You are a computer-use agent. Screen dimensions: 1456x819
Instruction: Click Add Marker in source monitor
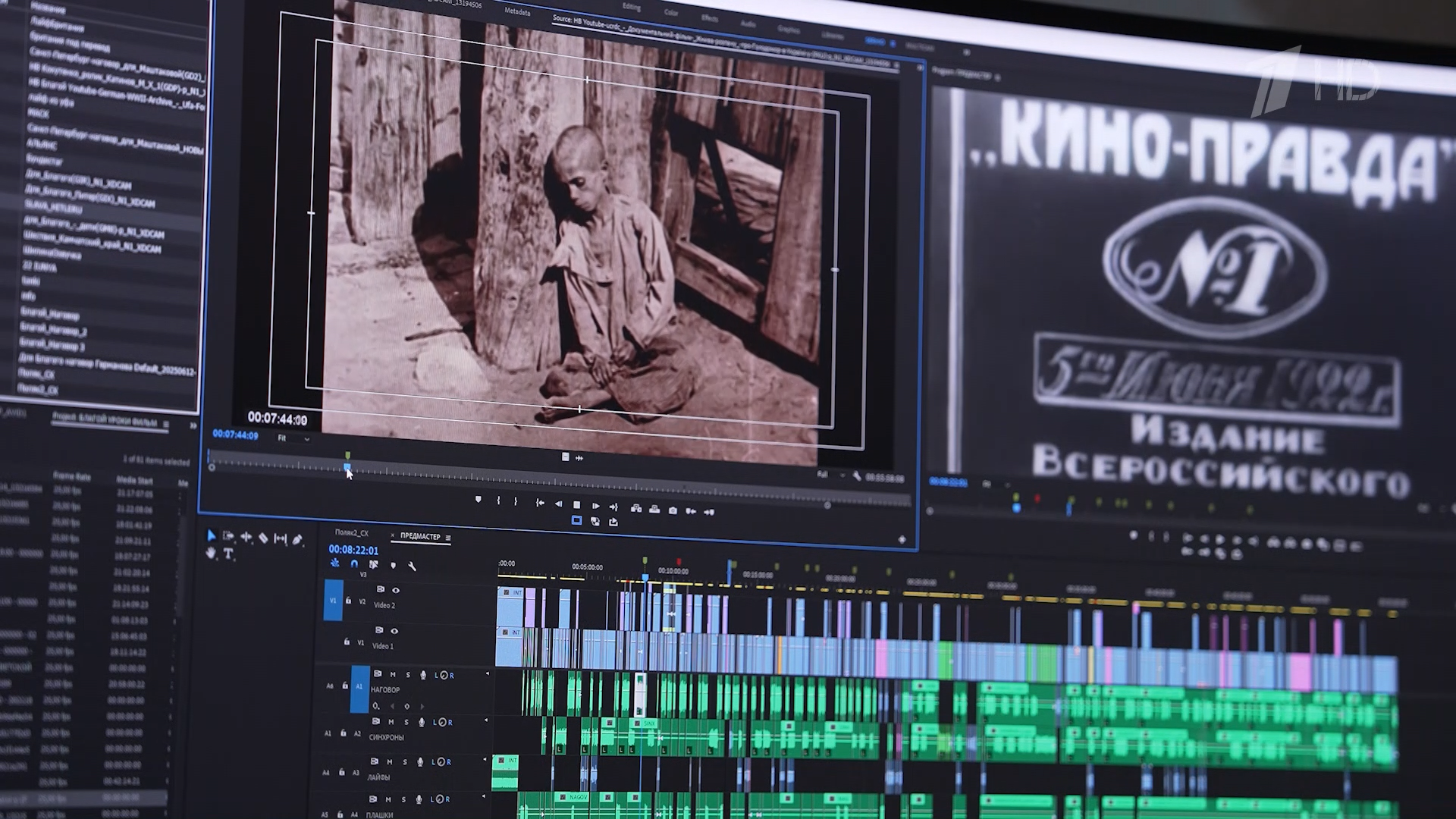coord(478,500)
